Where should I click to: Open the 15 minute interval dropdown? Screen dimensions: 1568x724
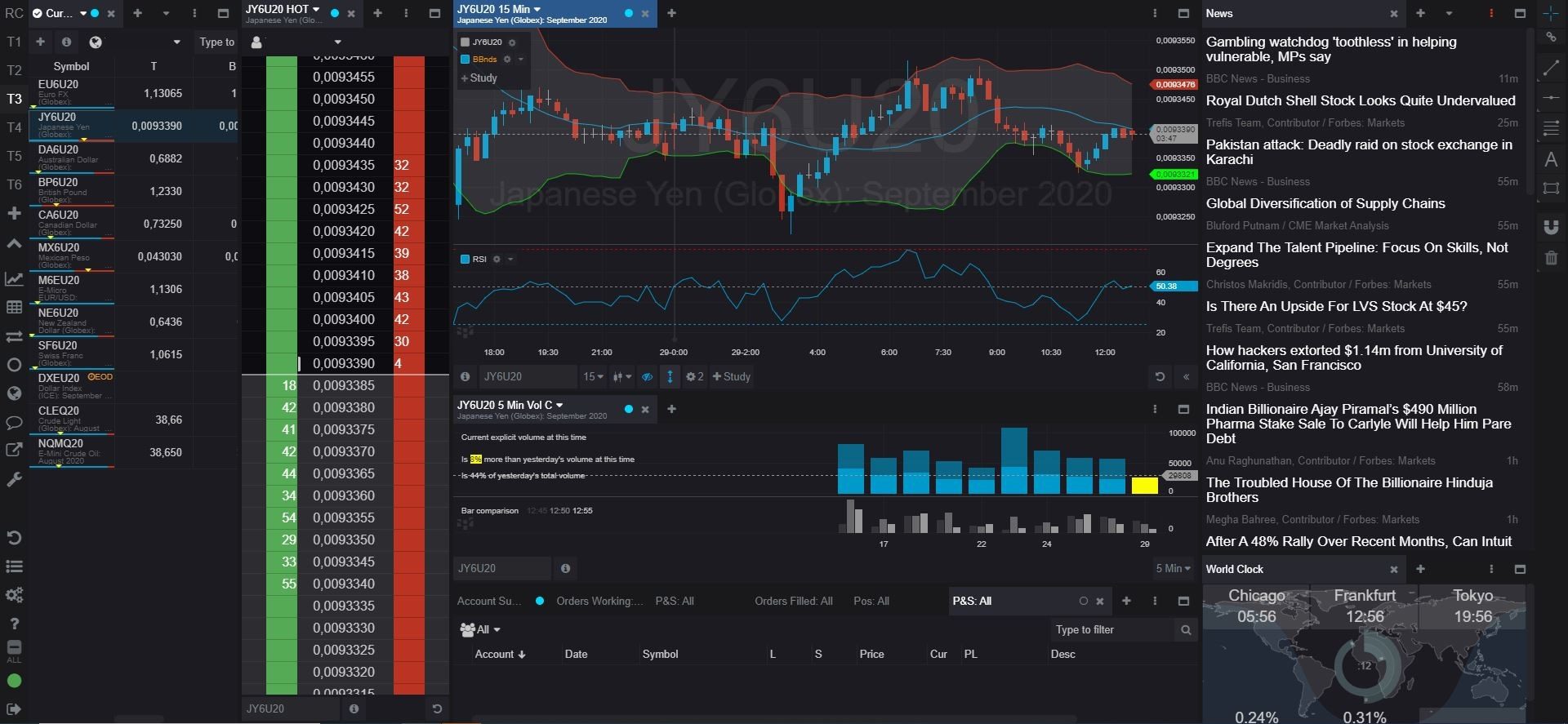(x=593, y=377)
